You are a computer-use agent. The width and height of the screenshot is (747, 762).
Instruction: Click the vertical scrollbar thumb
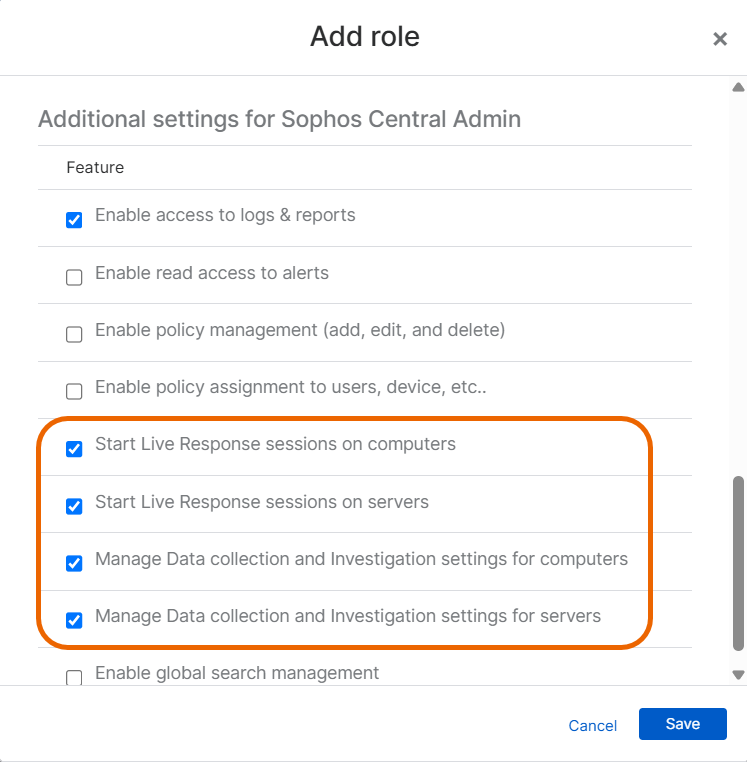[x=738, y=562]
